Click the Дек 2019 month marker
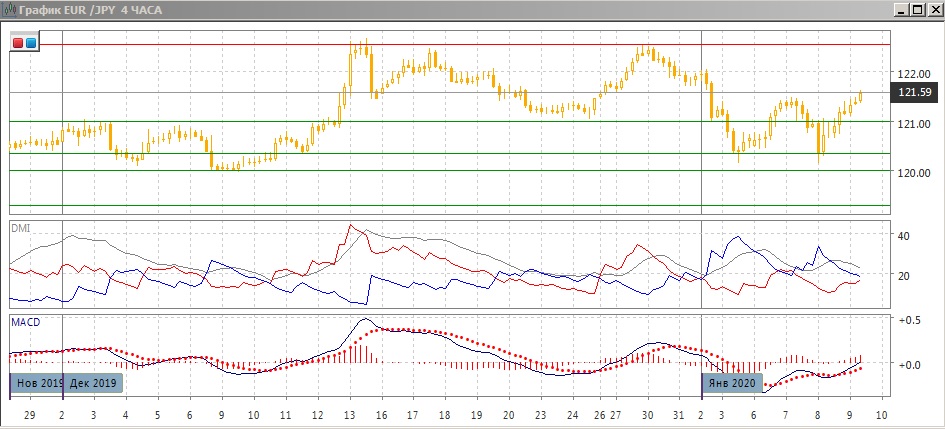This screenshot has width=945, height=429. (x=92, y=383)
